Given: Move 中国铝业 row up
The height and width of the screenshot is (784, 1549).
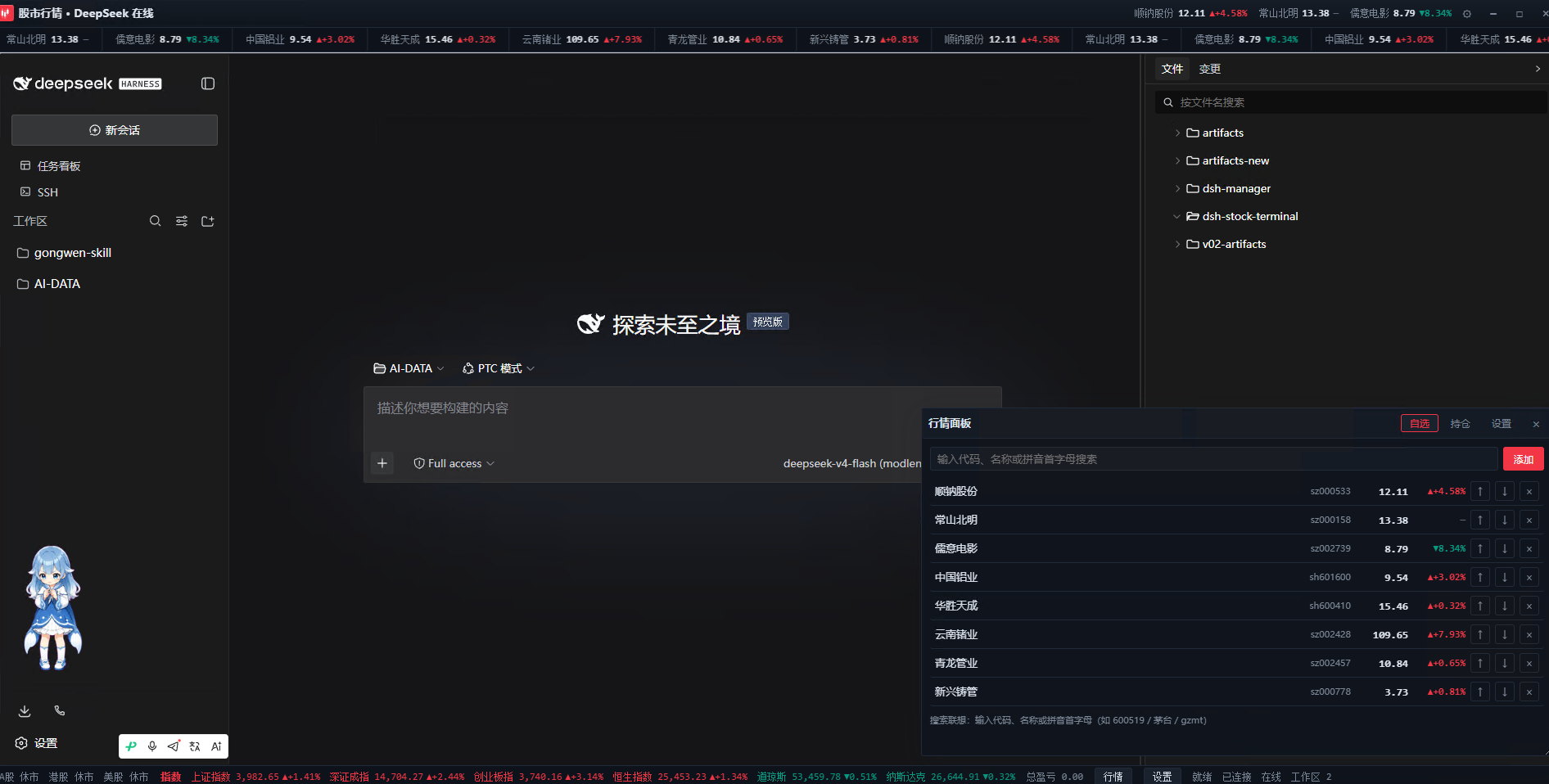Looking at the screenshot, I should point(1480,578).
